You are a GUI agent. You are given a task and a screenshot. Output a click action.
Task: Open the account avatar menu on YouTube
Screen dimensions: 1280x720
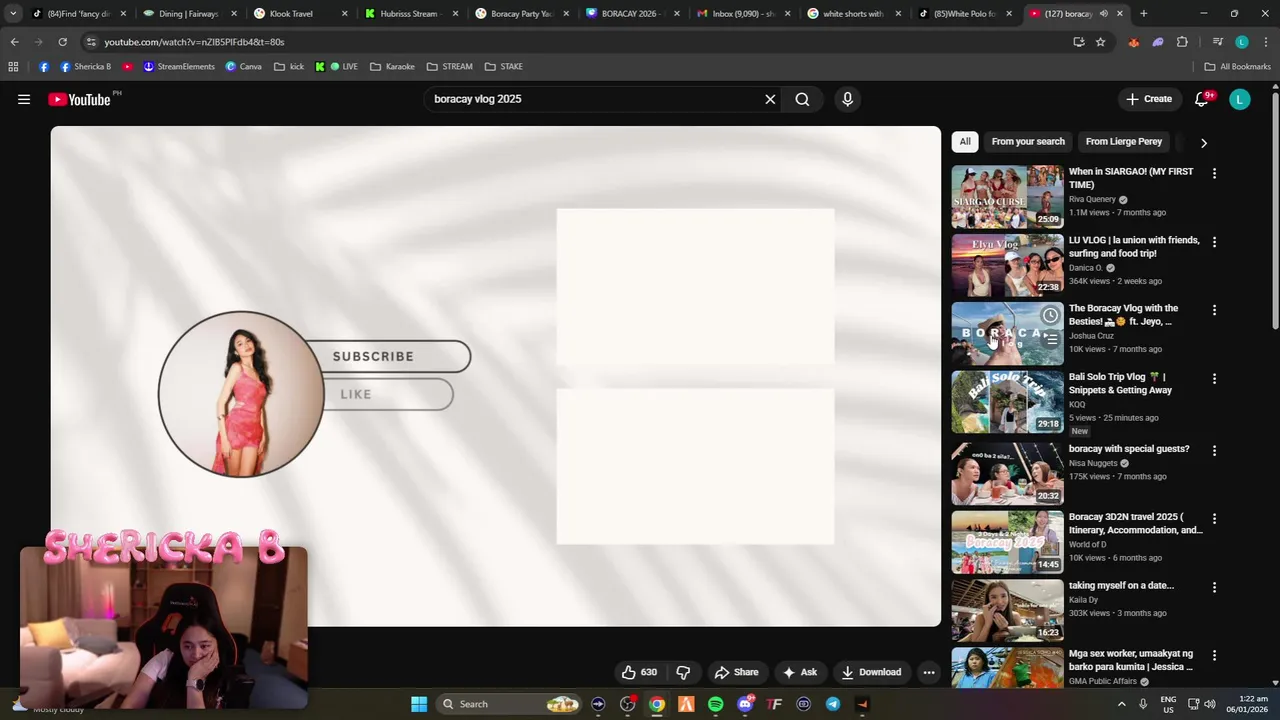1240,99
